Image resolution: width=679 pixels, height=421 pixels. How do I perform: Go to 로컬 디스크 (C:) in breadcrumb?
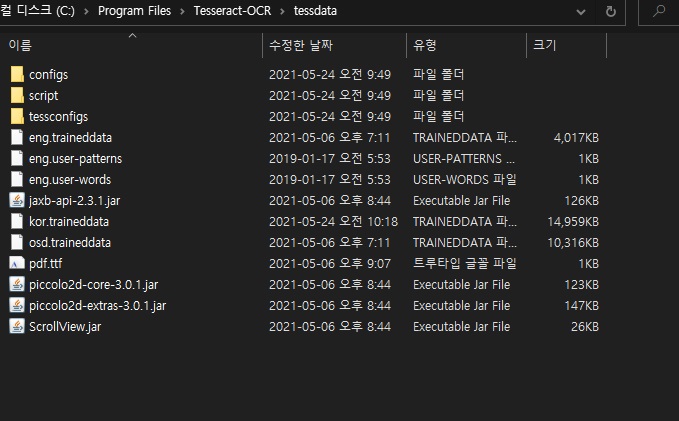click(x=37, y=11)
